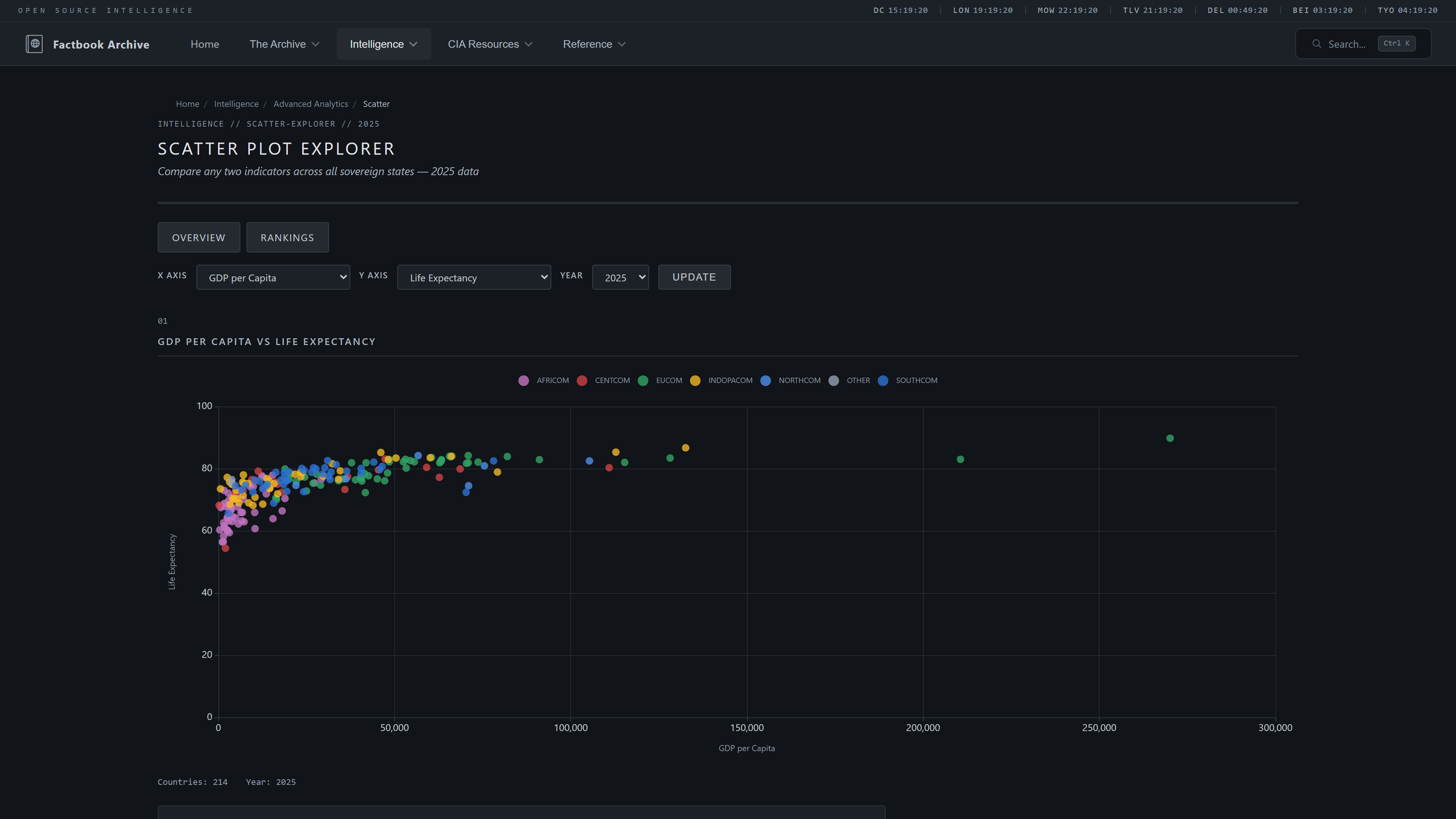Click the OTHER gray legend circle
The width and height of the screenshot is (1456, 819).
click(834, 380)
